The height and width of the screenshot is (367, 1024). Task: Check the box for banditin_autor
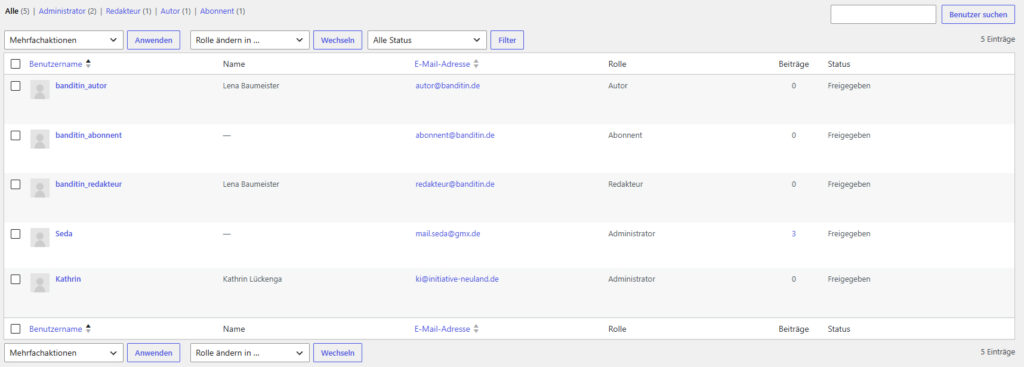coord(16,86)
